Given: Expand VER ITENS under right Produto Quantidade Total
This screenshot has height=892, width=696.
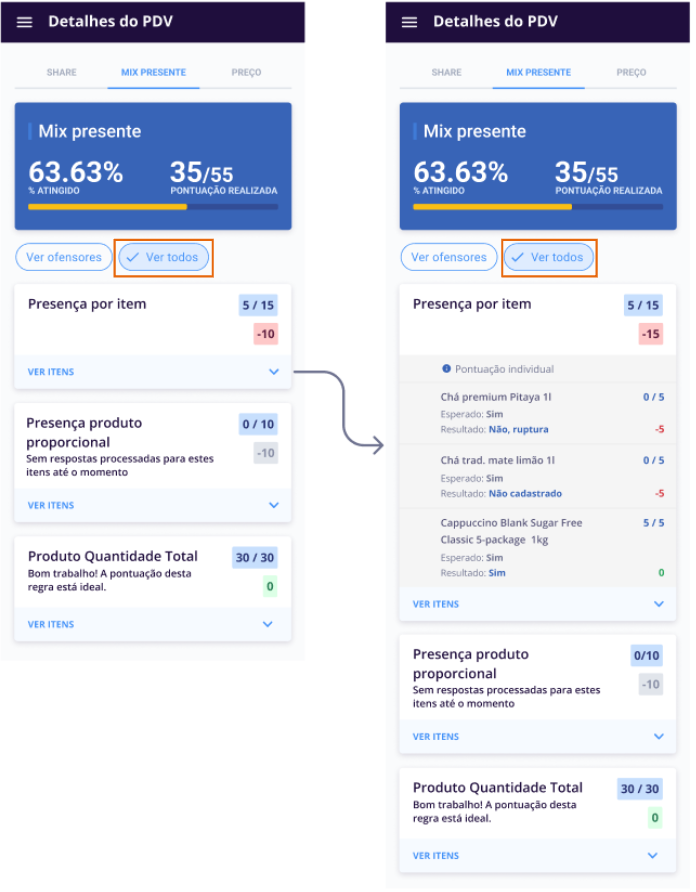Looking at the screenshot, I should 436,856.
